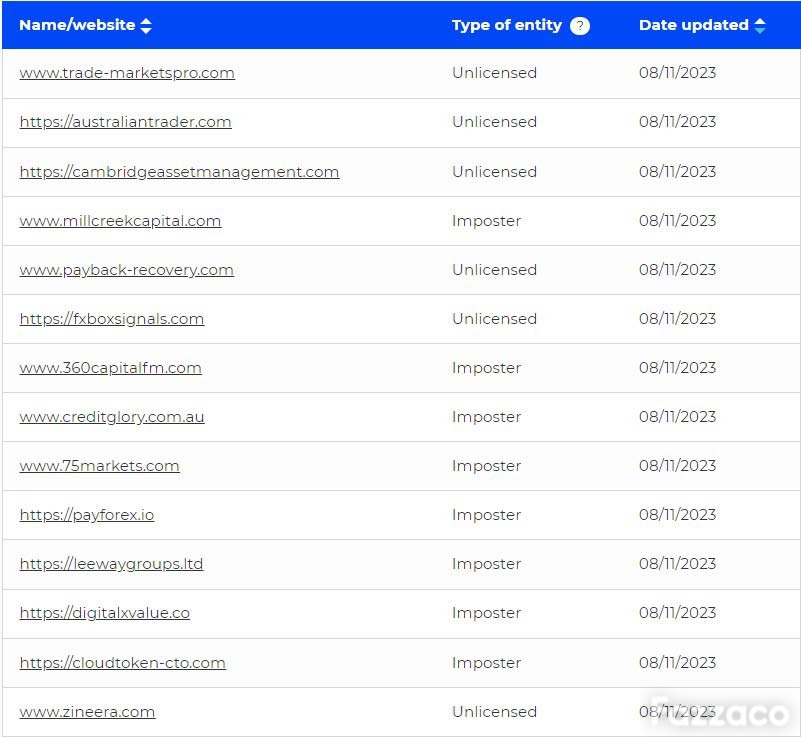Click the date in the trade-marketspro row
801x737 pixels.
click(677, 73)
